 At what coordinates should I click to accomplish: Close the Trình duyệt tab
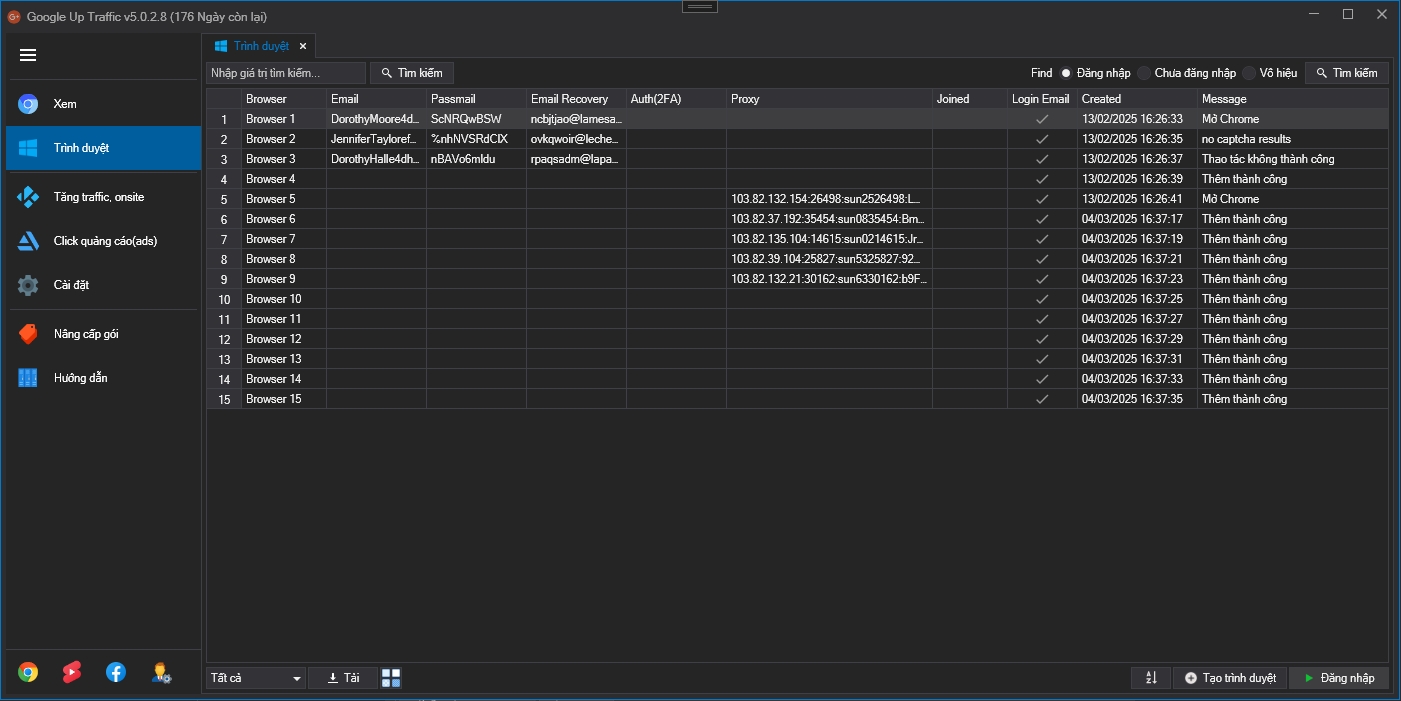303,46
